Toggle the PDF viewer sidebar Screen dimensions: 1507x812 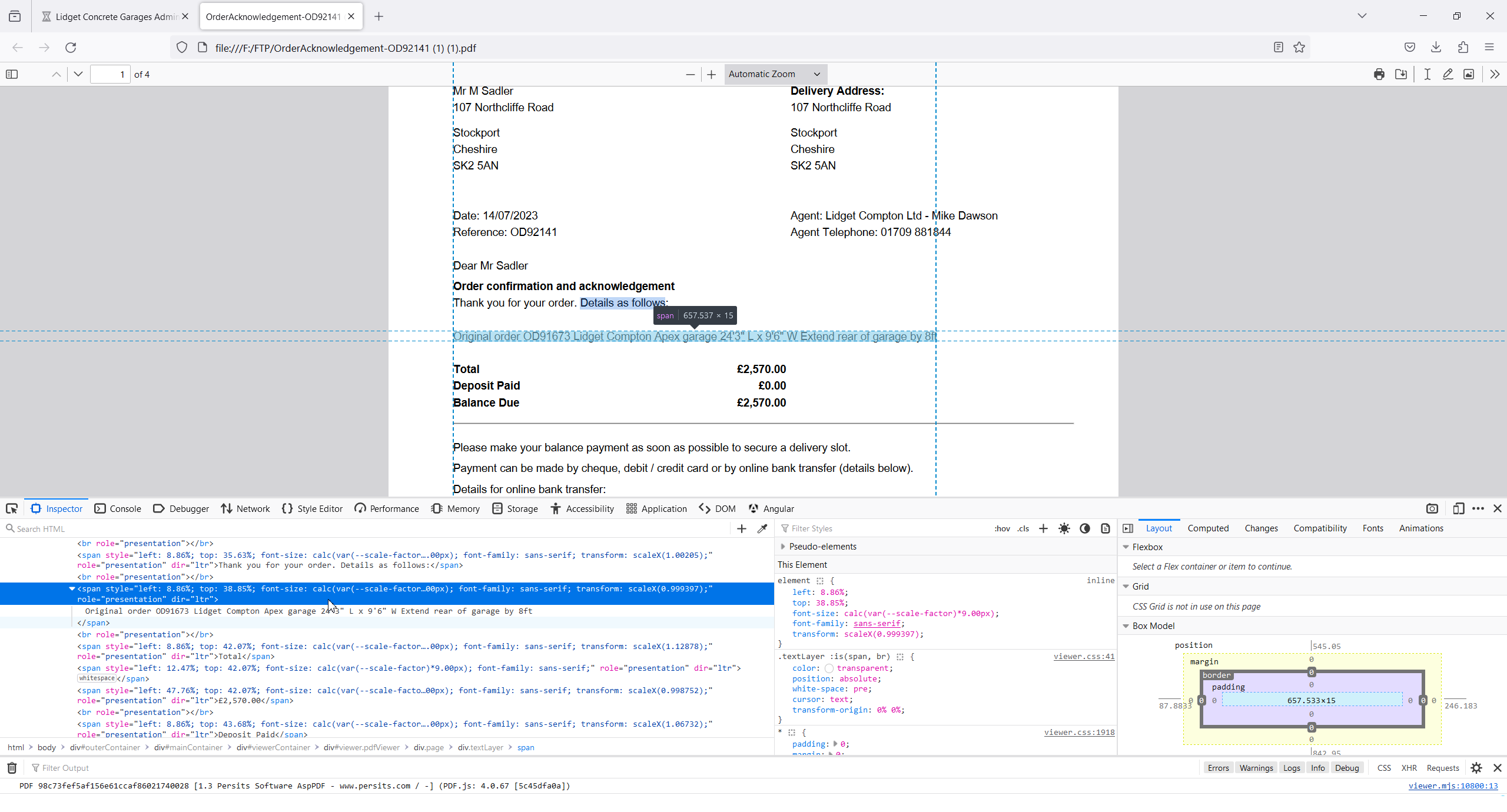(12, 74)
